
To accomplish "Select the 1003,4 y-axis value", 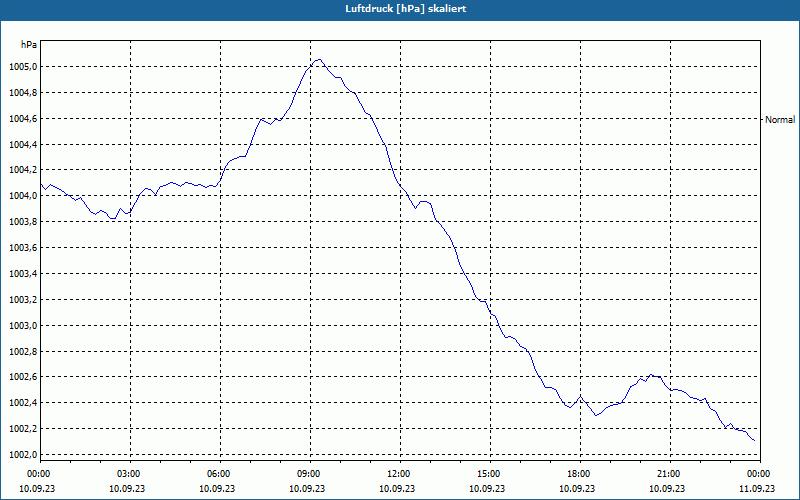I will [22, 274].
